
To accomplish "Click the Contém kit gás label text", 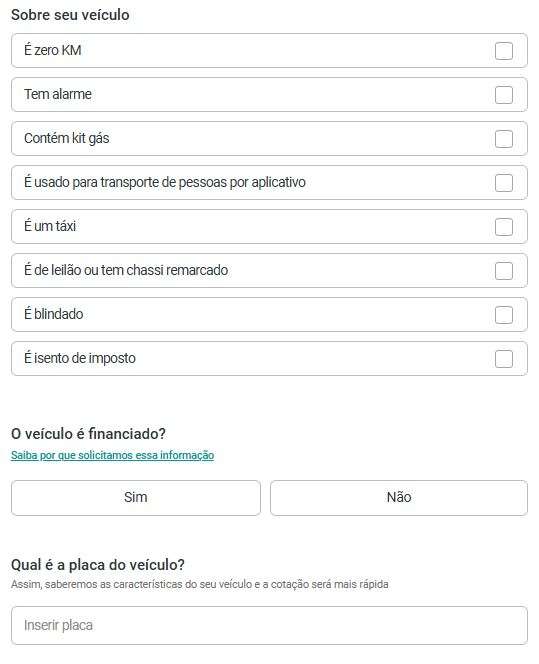I will (x=66, y=138).
